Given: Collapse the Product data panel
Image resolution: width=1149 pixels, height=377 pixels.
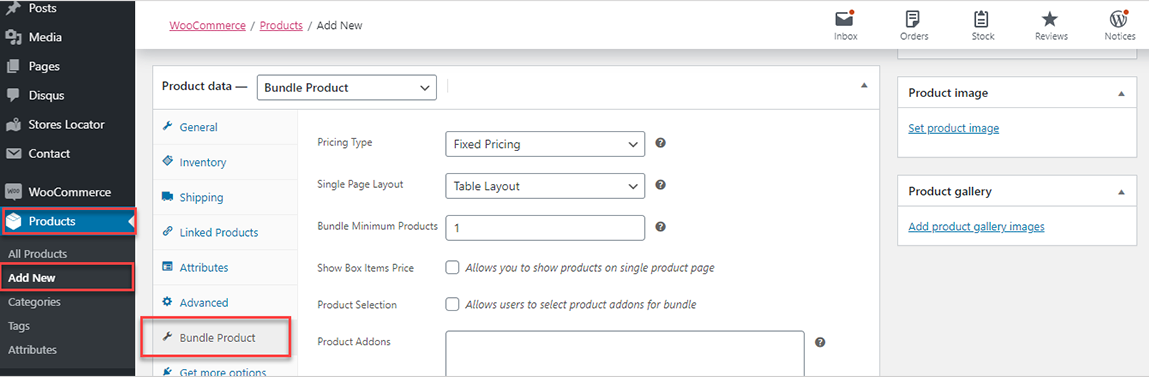Looking at the screenshot, I should click(864, 86).
